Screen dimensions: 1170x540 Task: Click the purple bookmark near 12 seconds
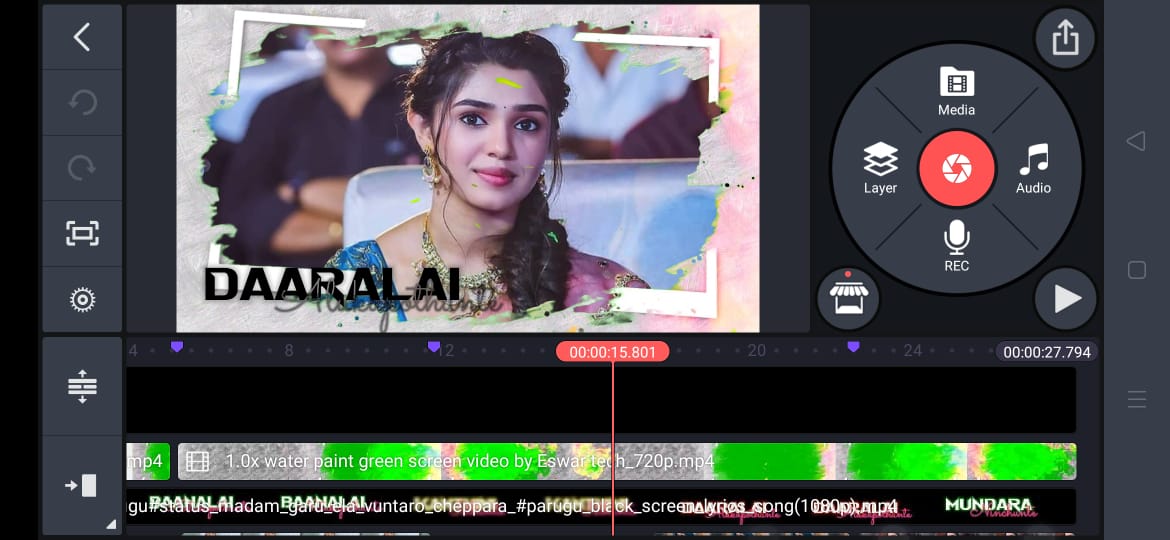[434, 347]
